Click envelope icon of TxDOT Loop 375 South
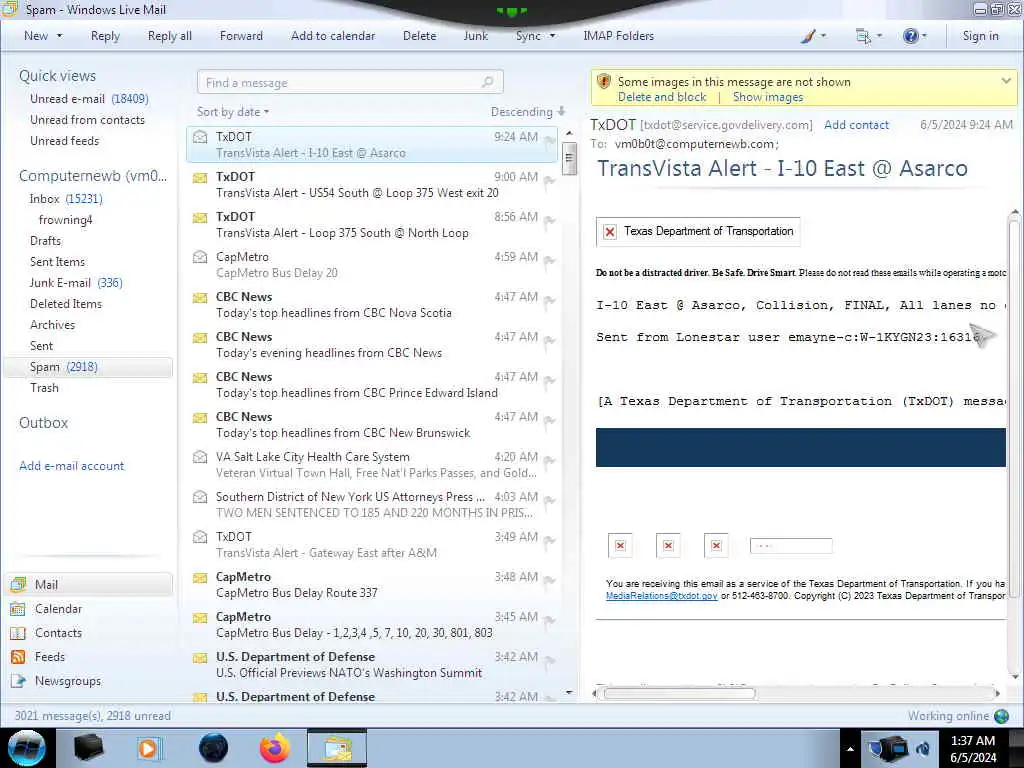Viewport: 1024px width, 768px height. click(x=200, y=217)
